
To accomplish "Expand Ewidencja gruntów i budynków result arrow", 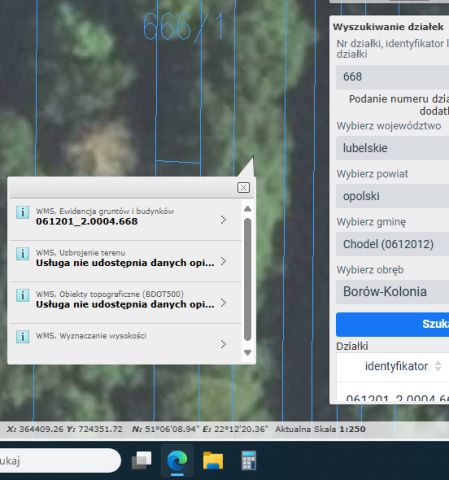I will 224,219.
